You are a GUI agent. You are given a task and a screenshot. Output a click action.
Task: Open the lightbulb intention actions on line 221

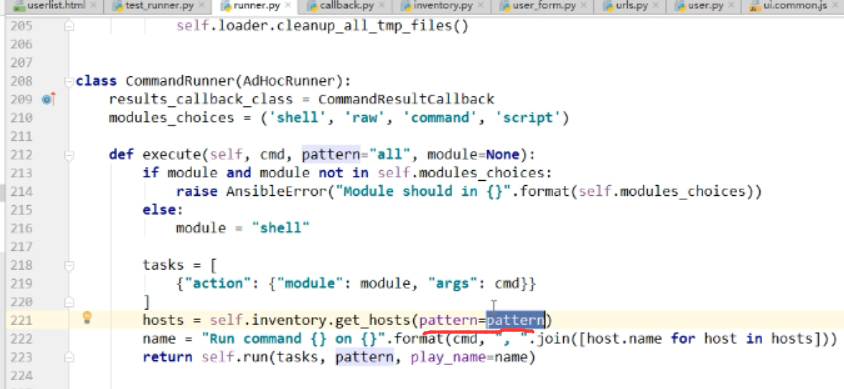87,318
